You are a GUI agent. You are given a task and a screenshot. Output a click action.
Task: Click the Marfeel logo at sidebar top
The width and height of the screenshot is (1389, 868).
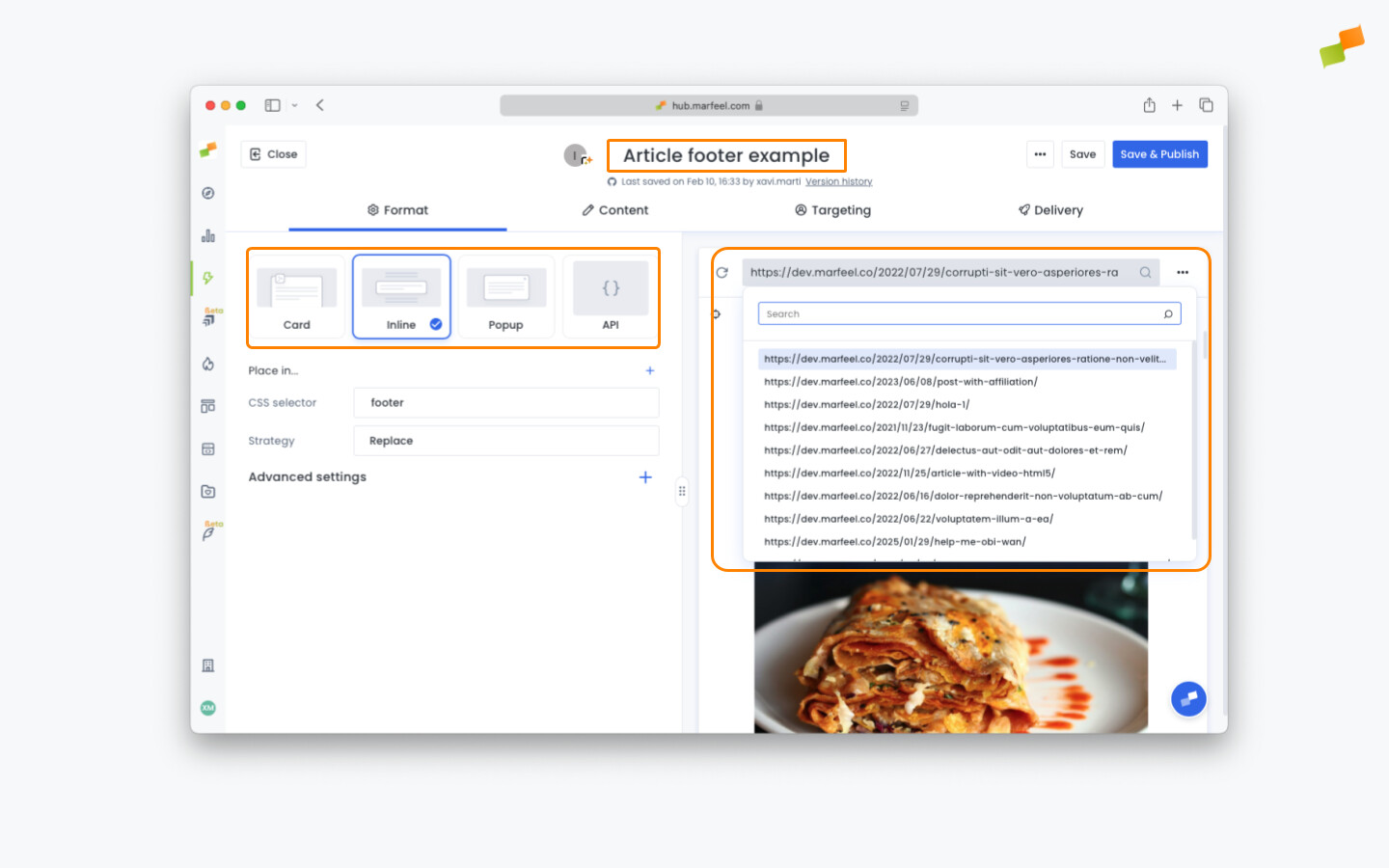tap(207, 149)
